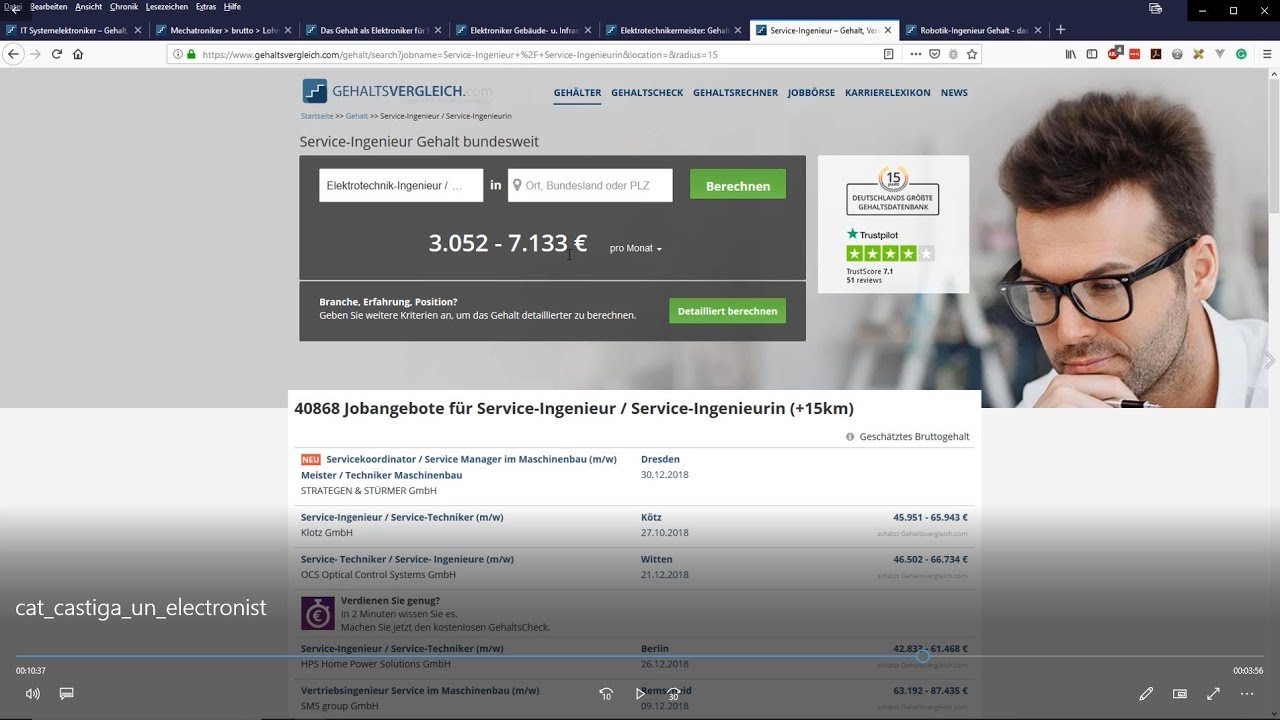
Task: Click the browser forward arrow
Action: [x=36, y=54]
